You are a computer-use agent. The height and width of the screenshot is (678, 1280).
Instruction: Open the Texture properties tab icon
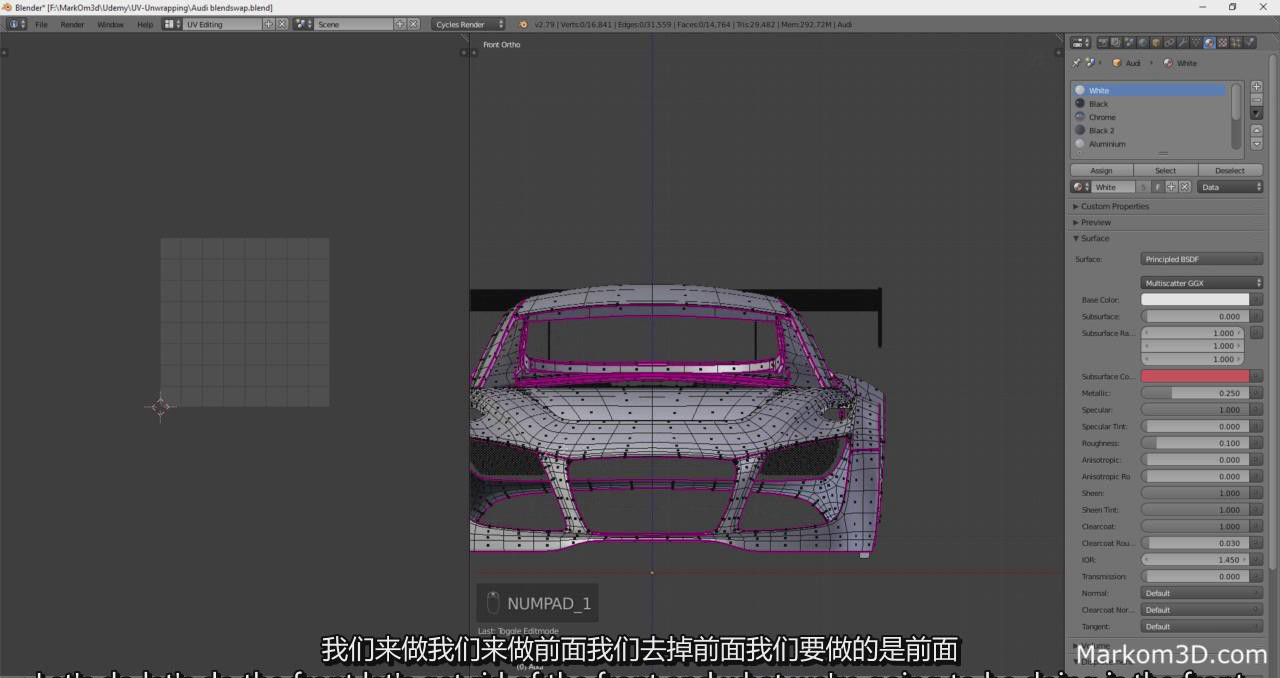[x=1222, y=43]
